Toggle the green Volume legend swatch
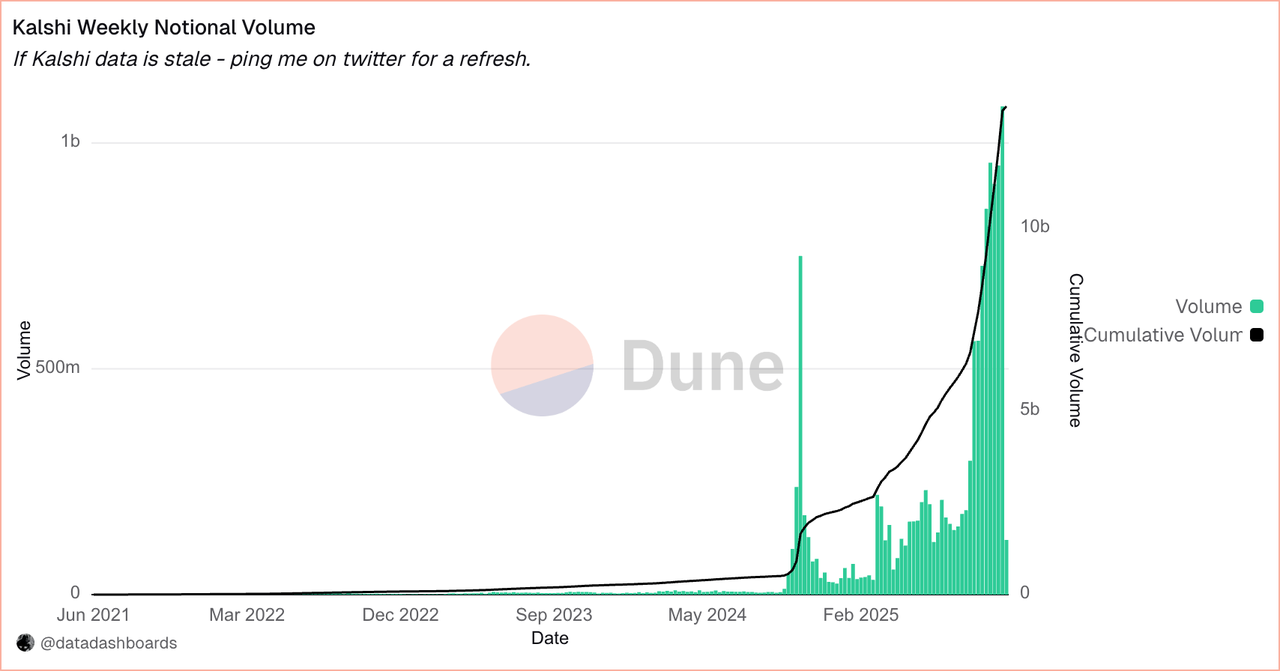The height and width of the screenshot is (671, 1280). click(x=1256, y=307)
